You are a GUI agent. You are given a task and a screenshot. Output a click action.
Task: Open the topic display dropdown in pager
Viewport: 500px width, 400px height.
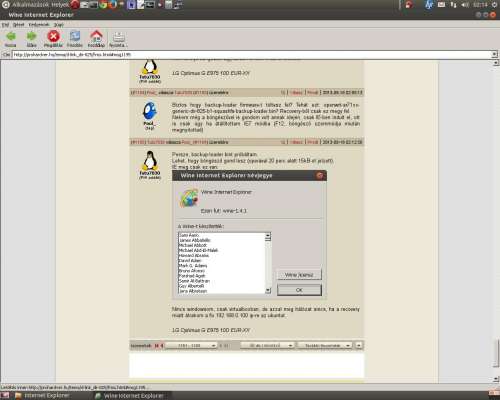tap(324, 346)
